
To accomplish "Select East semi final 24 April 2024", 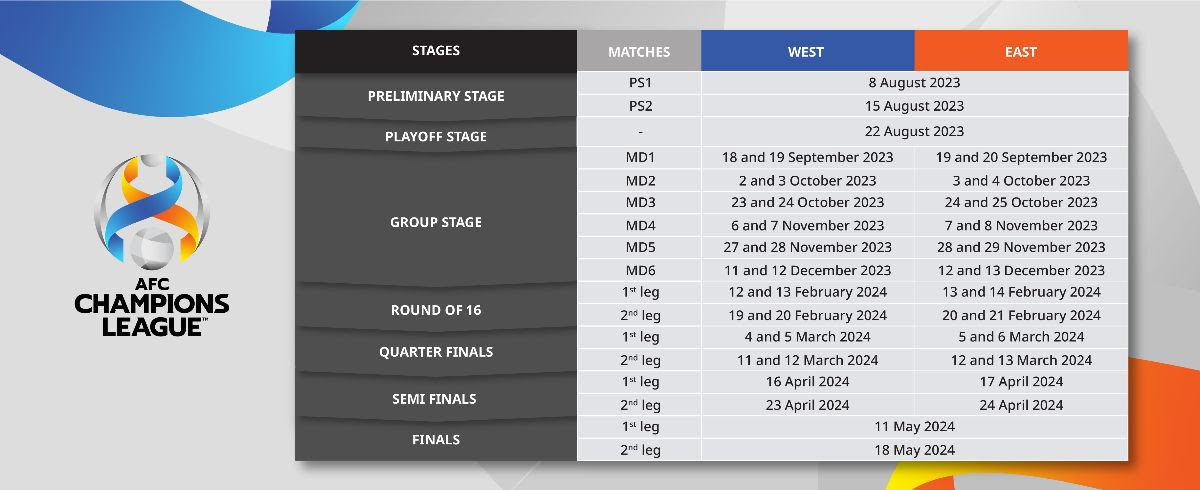I will coord(1020,405).
